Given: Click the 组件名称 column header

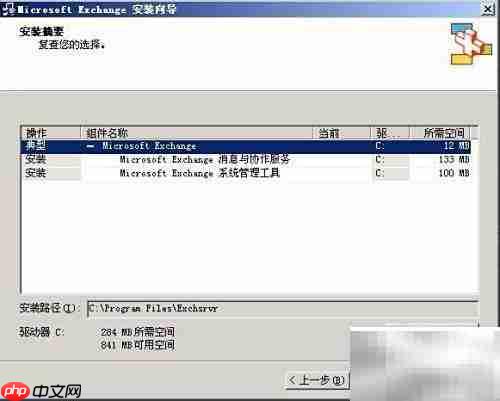Looking at the screenshot, I should [x=196, y=133].
